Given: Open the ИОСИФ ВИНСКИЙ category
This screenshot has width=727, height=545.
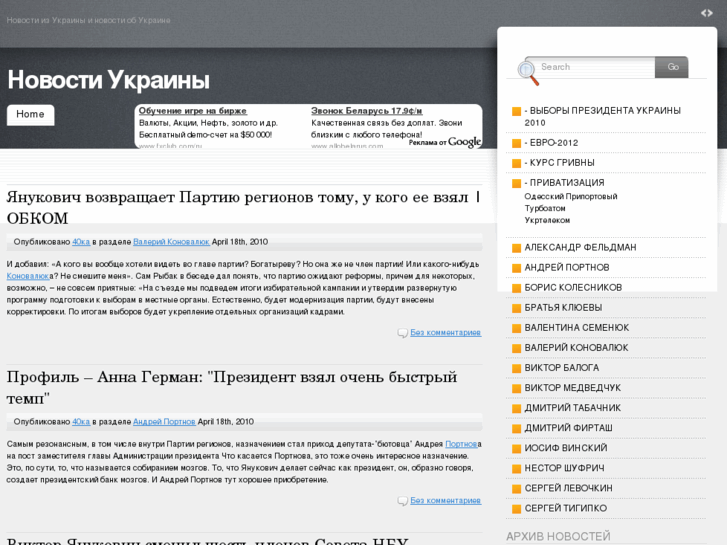Looking at the screenshot, I should click(566, 448).
